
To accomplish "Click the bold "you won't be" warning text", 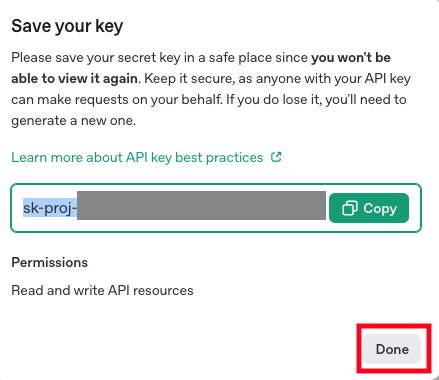I will tap(351, 58).
